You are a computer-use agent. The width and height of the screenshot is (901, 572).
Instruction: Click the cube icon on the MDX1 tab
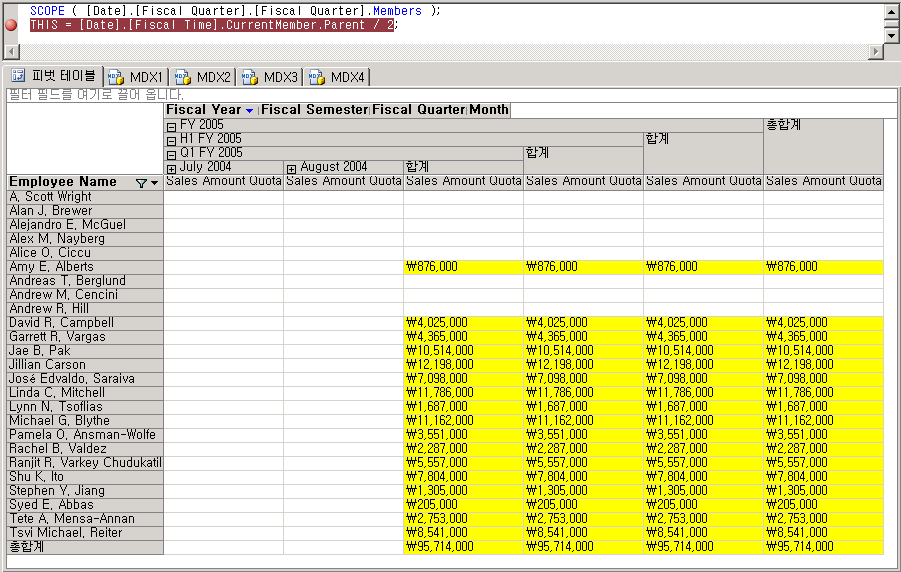(115, 77)
